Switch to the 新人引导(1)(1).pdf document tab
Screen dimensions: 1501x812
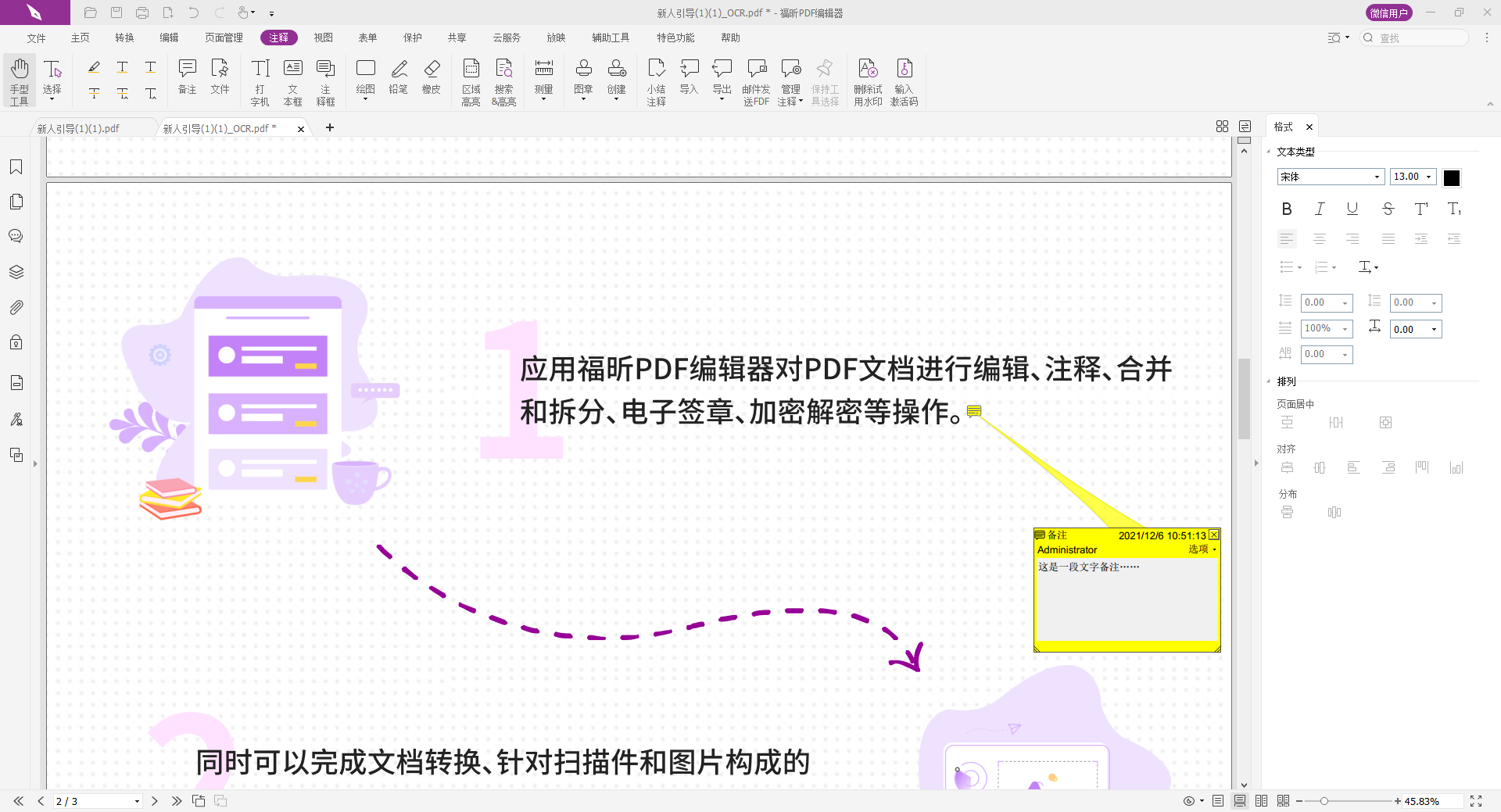tap(77, 127)
